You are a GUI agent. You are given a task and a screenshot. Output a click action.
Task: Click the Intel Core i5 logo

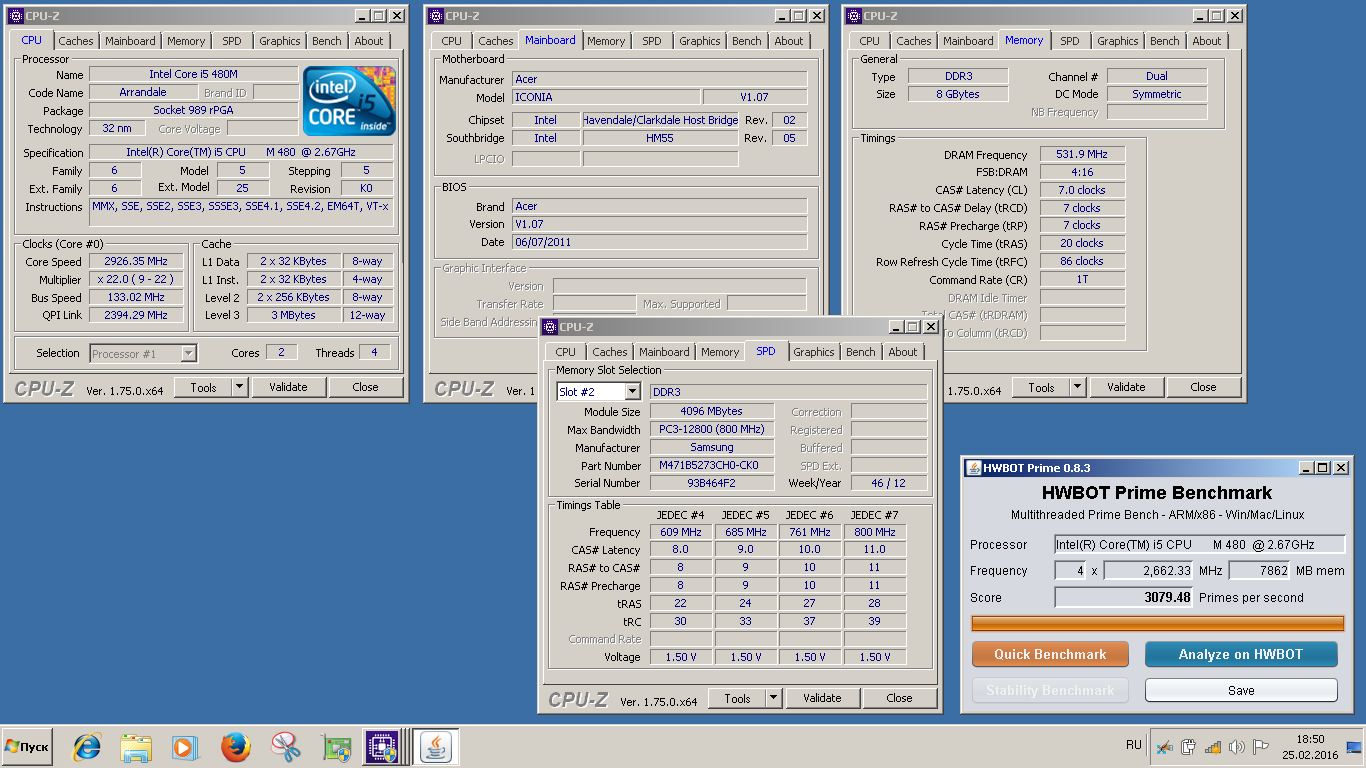point(349,101)
